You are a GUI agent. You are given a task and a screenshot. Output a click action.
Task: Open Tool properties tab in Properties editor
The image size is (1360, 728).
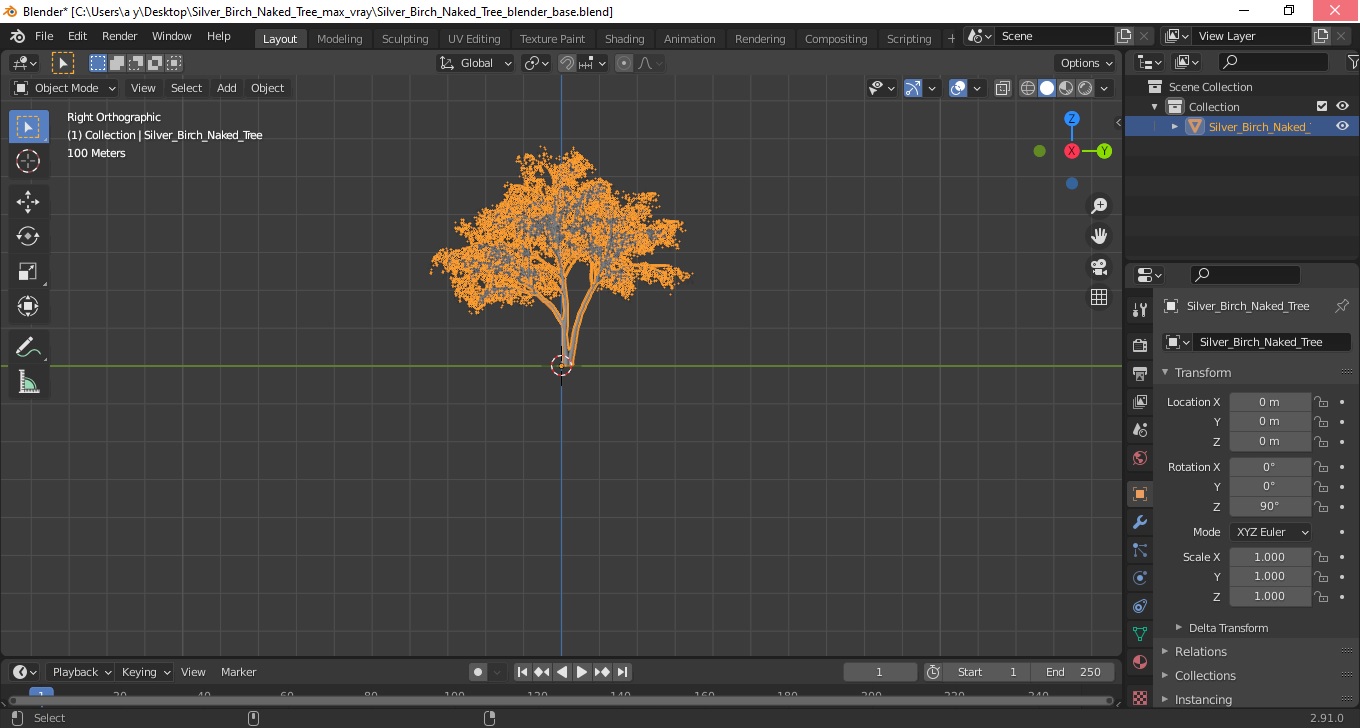[1139, 310]
